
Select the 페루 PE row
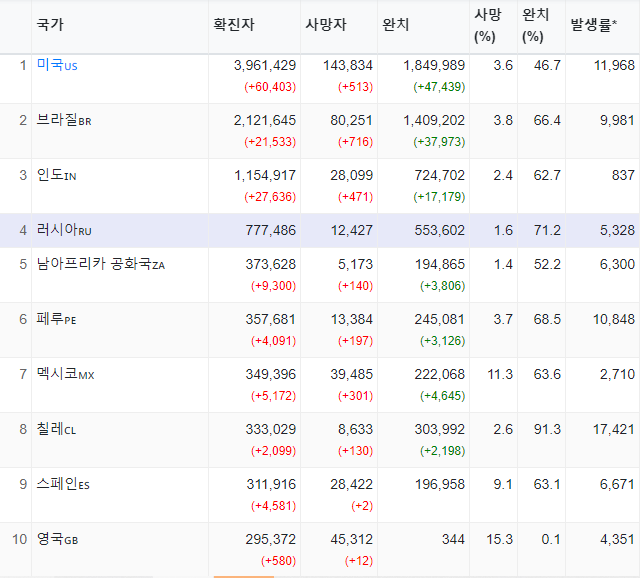click(x=320, y=330)
